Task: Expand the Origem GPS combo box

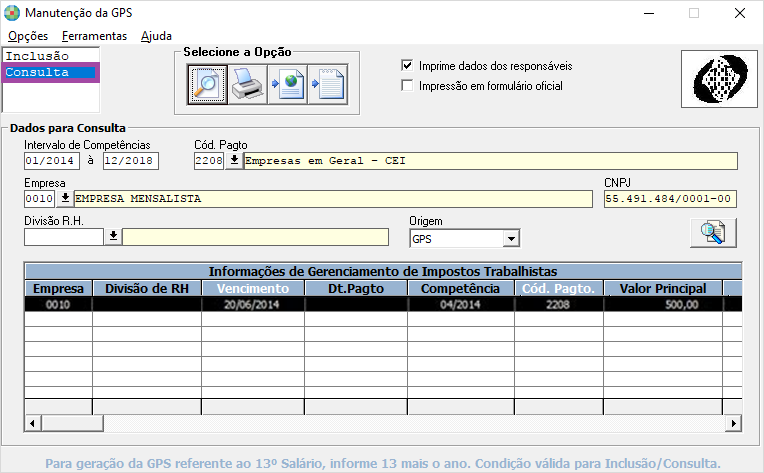Action: [511, 239]
